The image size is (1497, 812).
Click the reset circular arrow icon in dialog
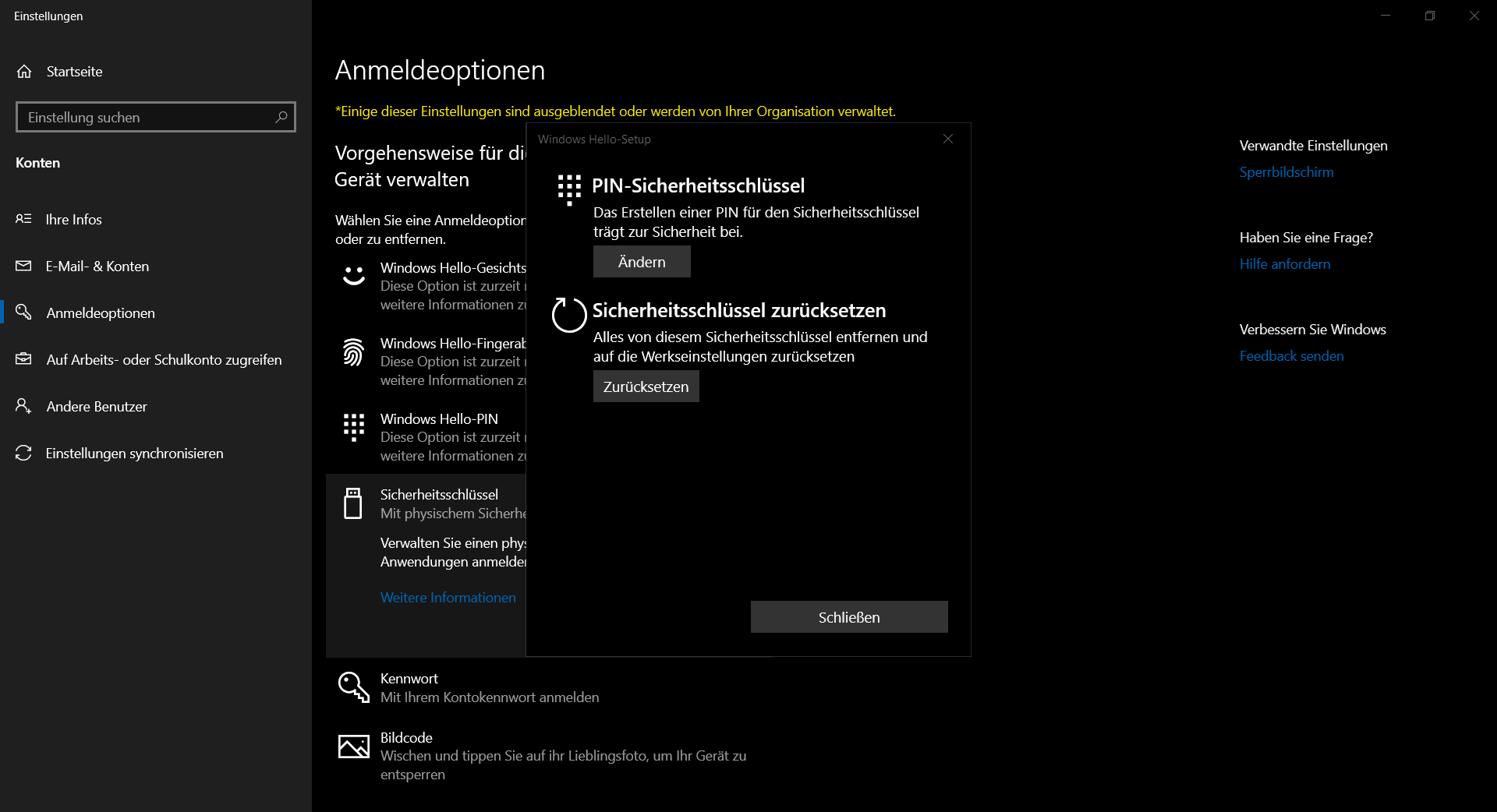[569, 315]
